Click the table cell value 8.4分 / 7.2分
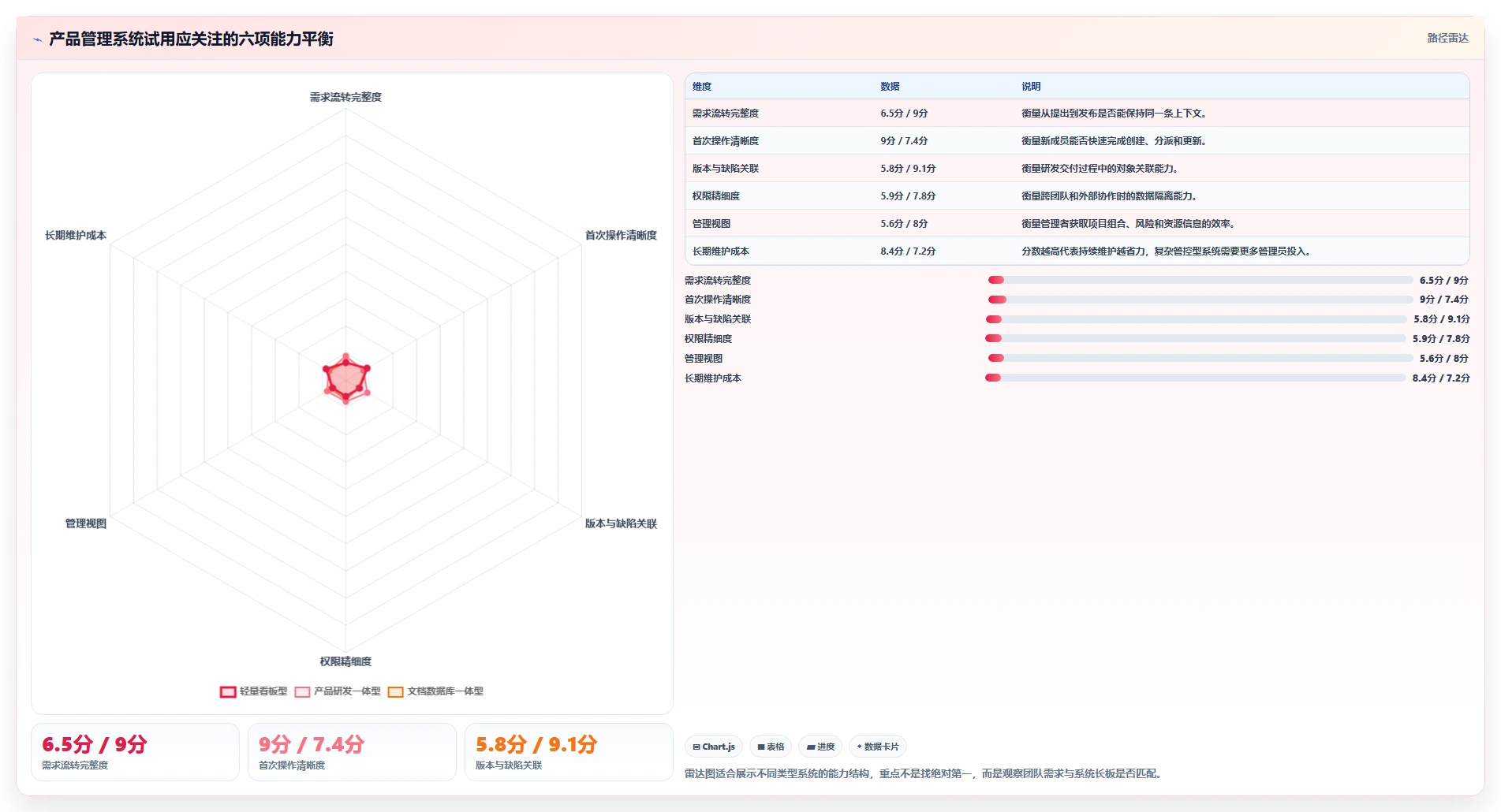This screenshot has height=812, width=1501. coord(908,251)
